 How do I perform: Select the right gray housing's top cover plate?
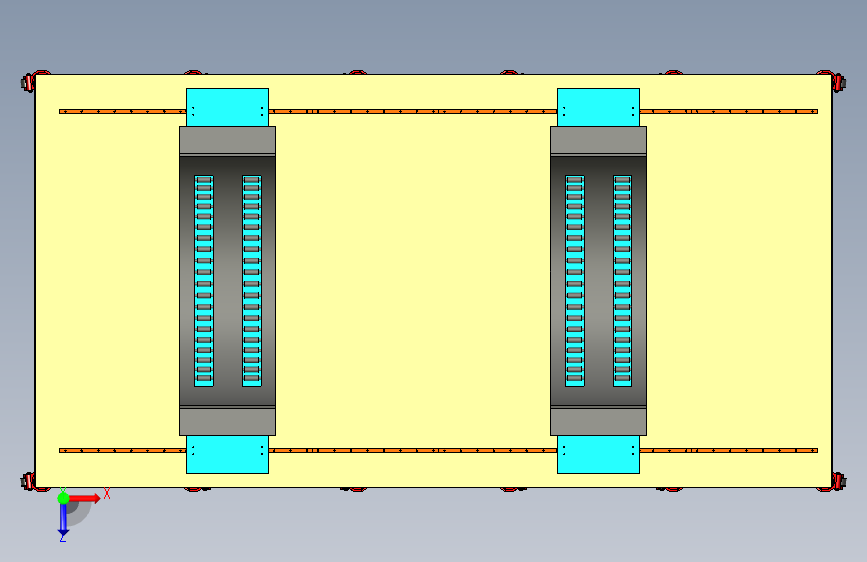[598, 140]
